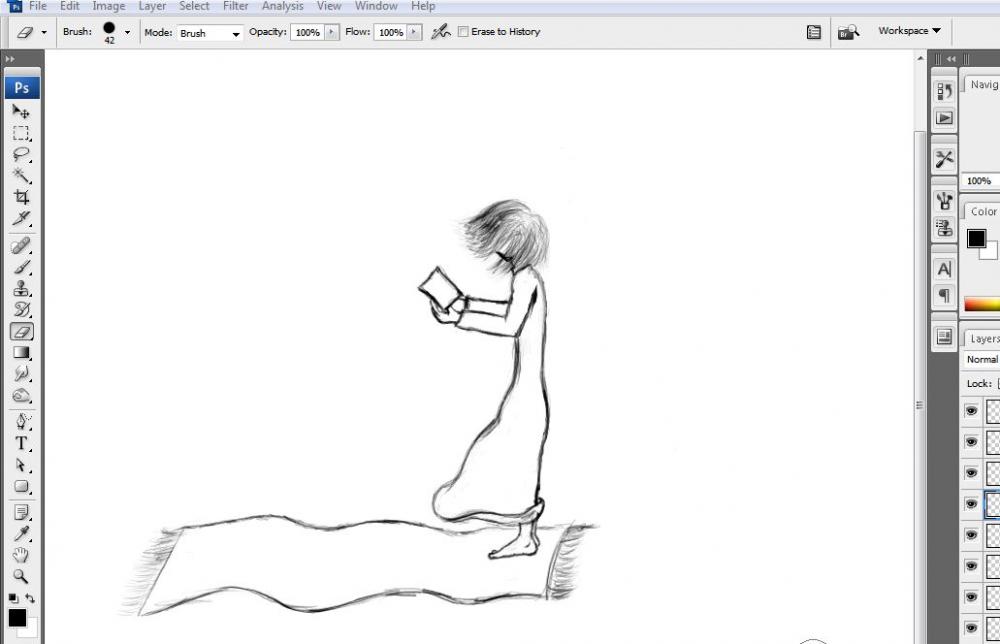Select the Horizontal Type tool
This screenshot has height=644, width=1000.
21,443
